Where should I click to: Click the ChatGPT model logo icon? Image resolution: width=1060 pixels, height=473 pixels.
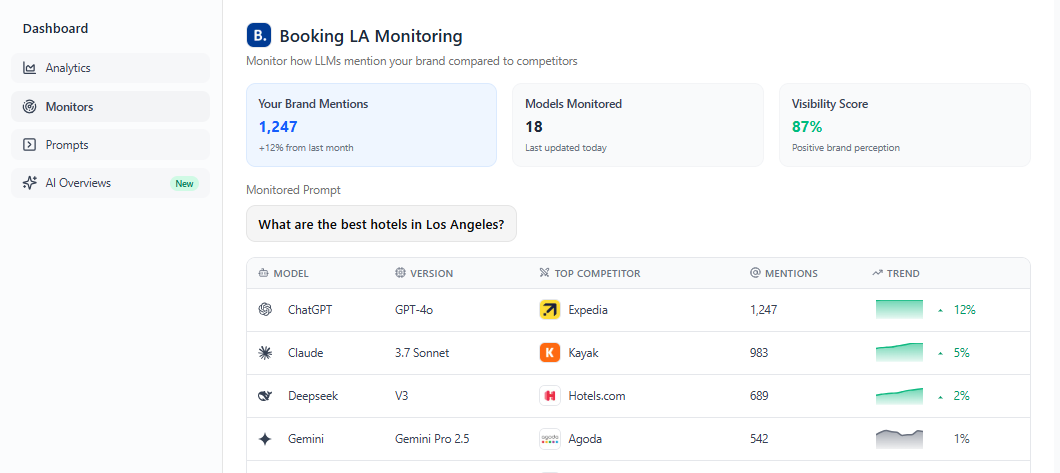pyautogui.click(x=265, y=309)
